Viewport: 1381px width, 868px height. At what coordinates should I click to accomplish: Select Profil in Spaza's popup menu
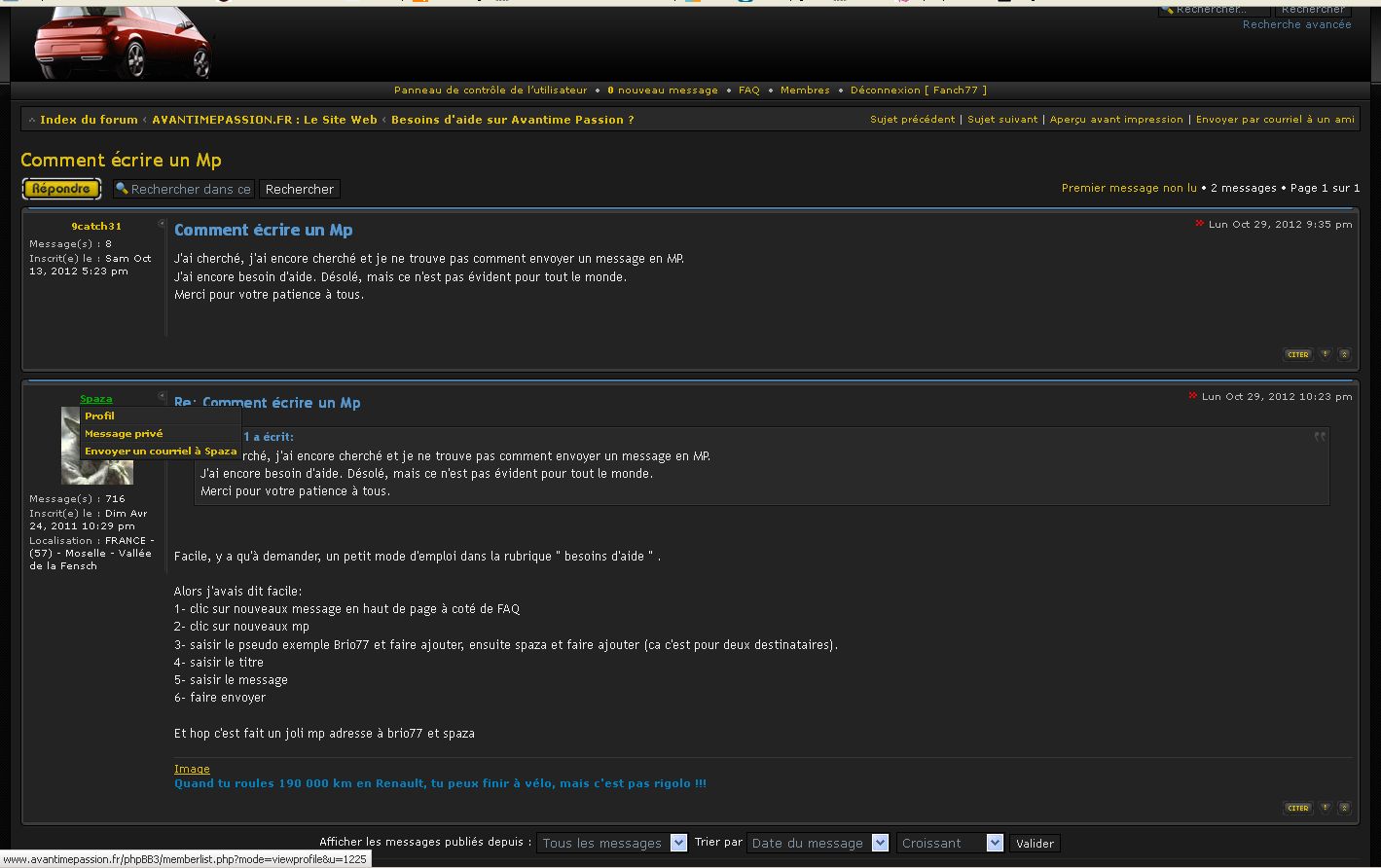click(x=99, y=416)
